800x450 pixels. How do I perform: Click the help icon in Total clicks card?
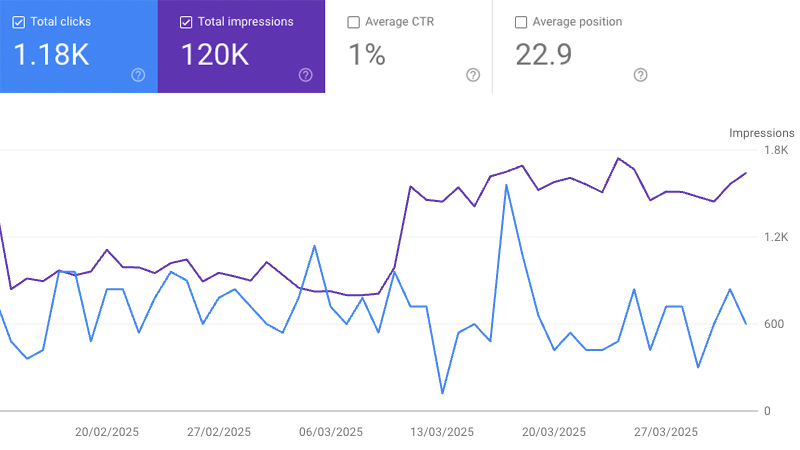(138, 75)
